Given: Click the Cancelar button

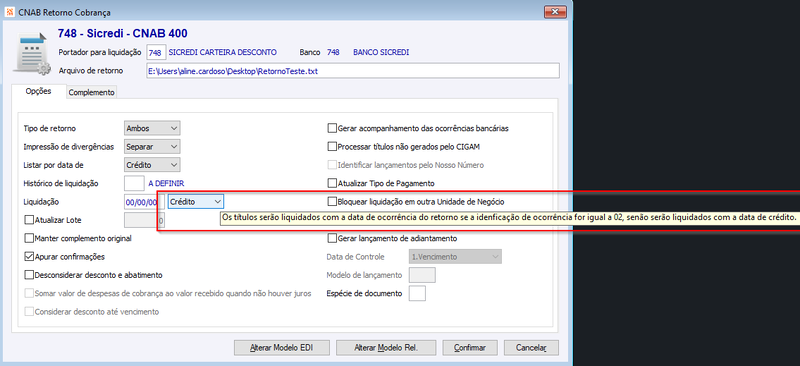Looking at the screenshot, I should coord(531,348).
